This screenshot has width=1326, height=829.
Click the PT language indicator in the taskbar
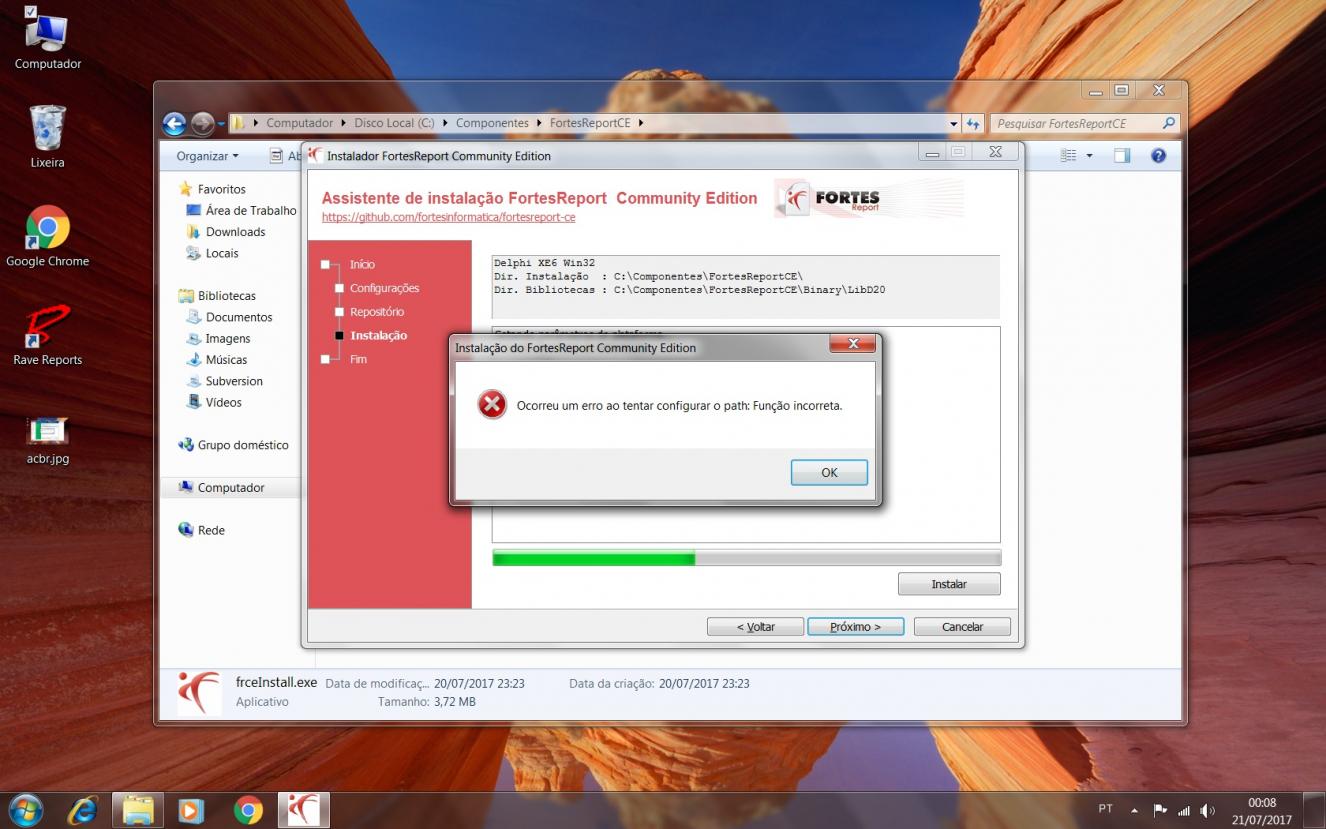[x=1105, y=809]
